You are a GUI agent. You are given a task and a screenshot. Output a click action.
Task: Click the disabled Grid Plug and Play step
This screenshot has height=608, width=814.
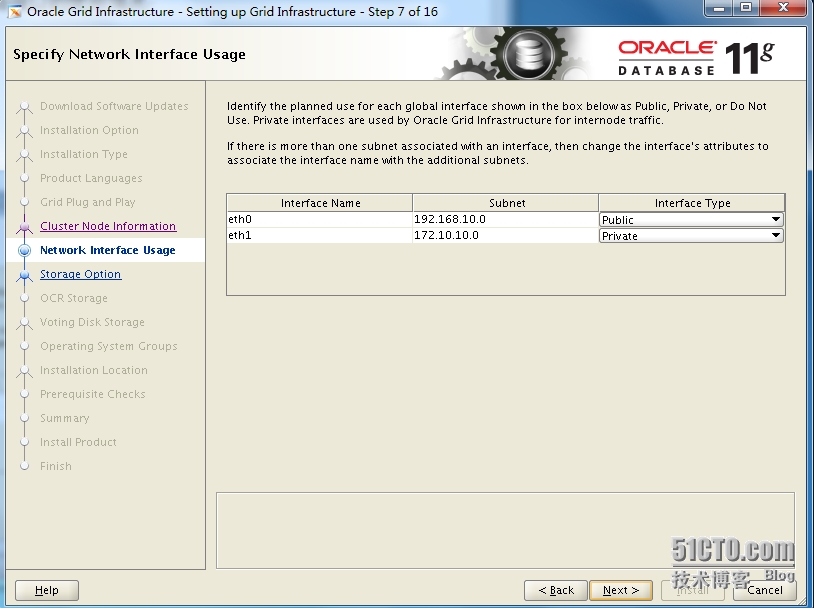click(88, 202)
